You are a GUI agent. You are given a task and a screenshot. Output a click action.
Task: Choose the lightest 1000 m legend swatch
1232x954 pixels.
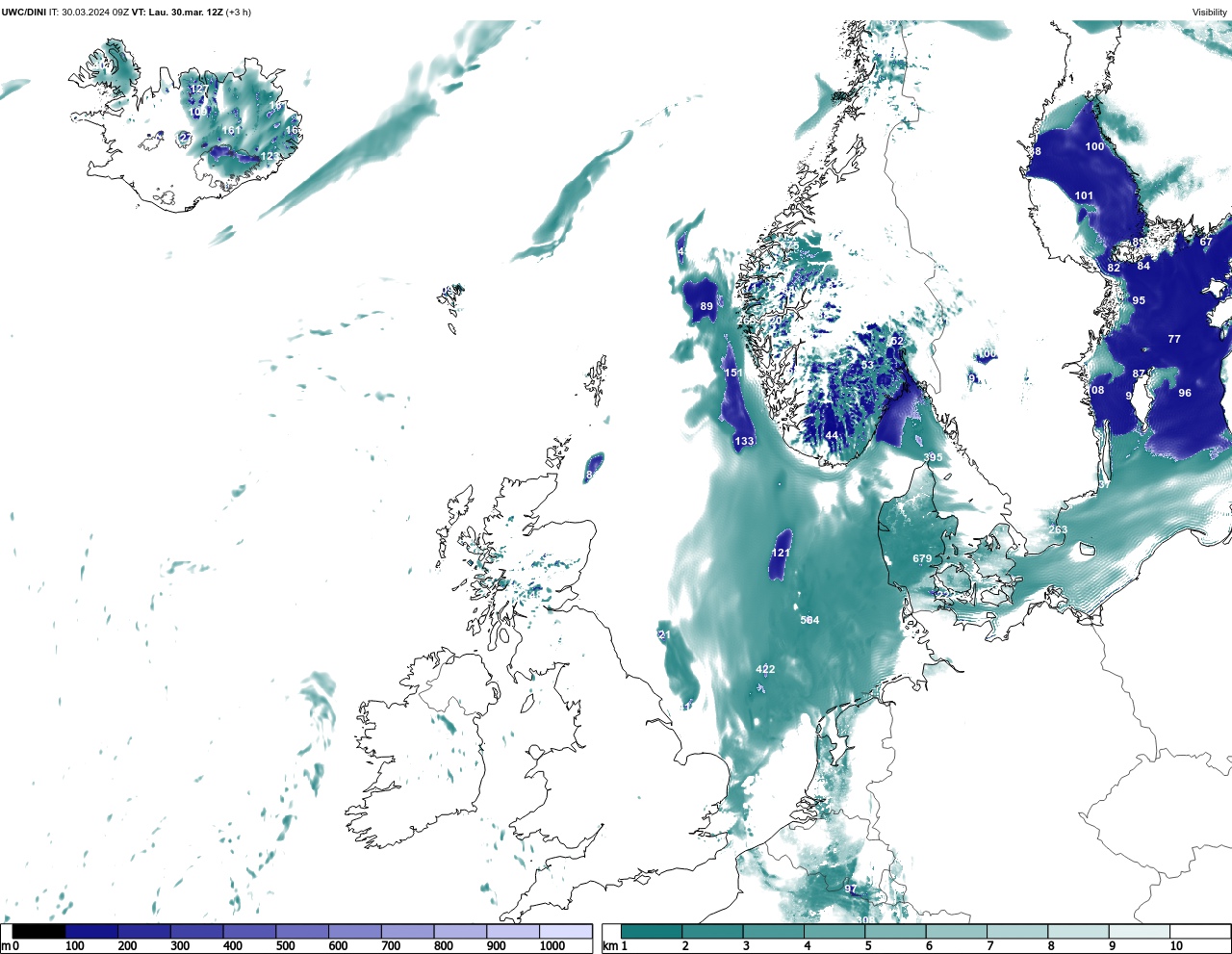pos(565,931)
